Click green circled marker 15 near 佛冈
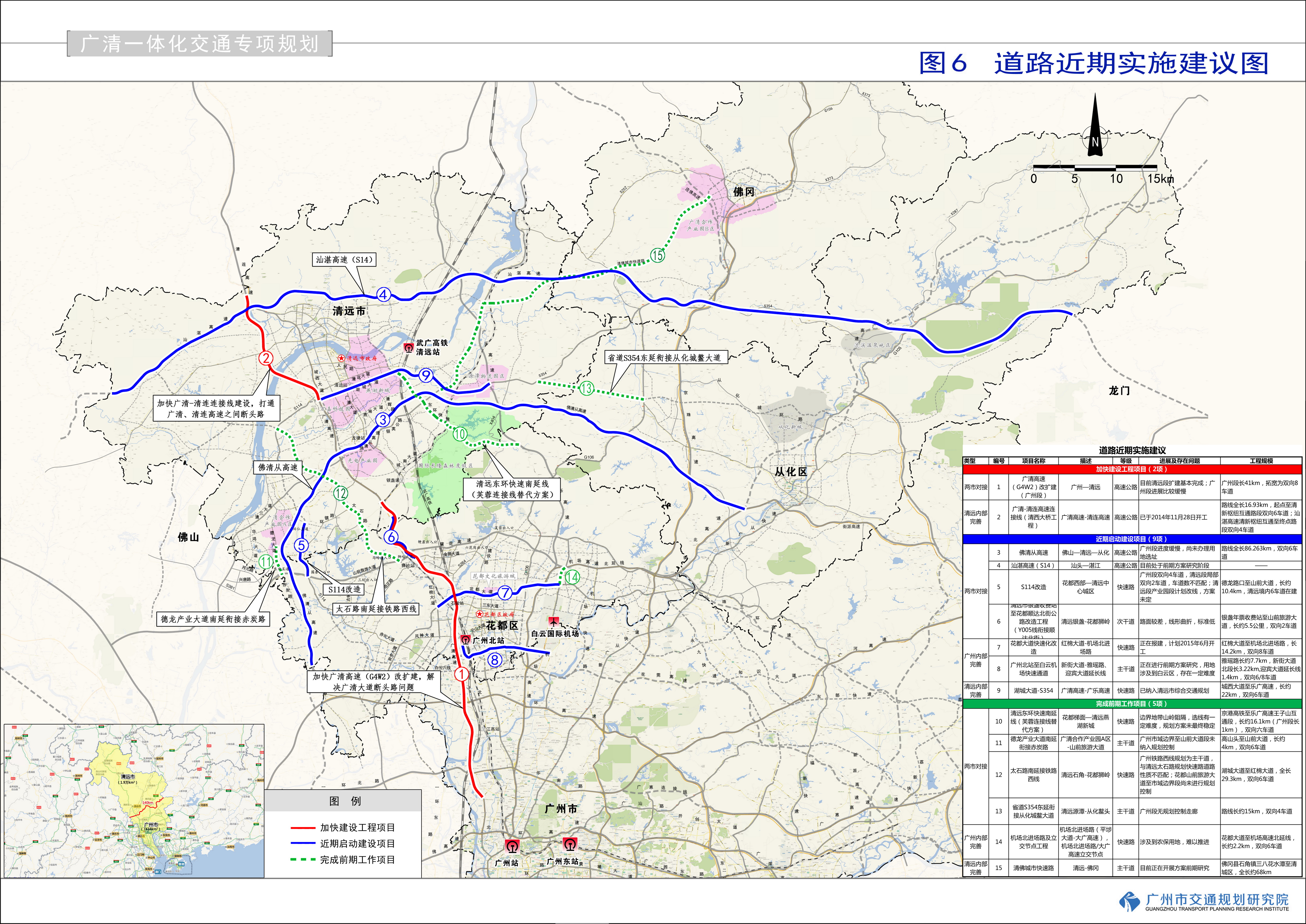 (x=657, y=255)
